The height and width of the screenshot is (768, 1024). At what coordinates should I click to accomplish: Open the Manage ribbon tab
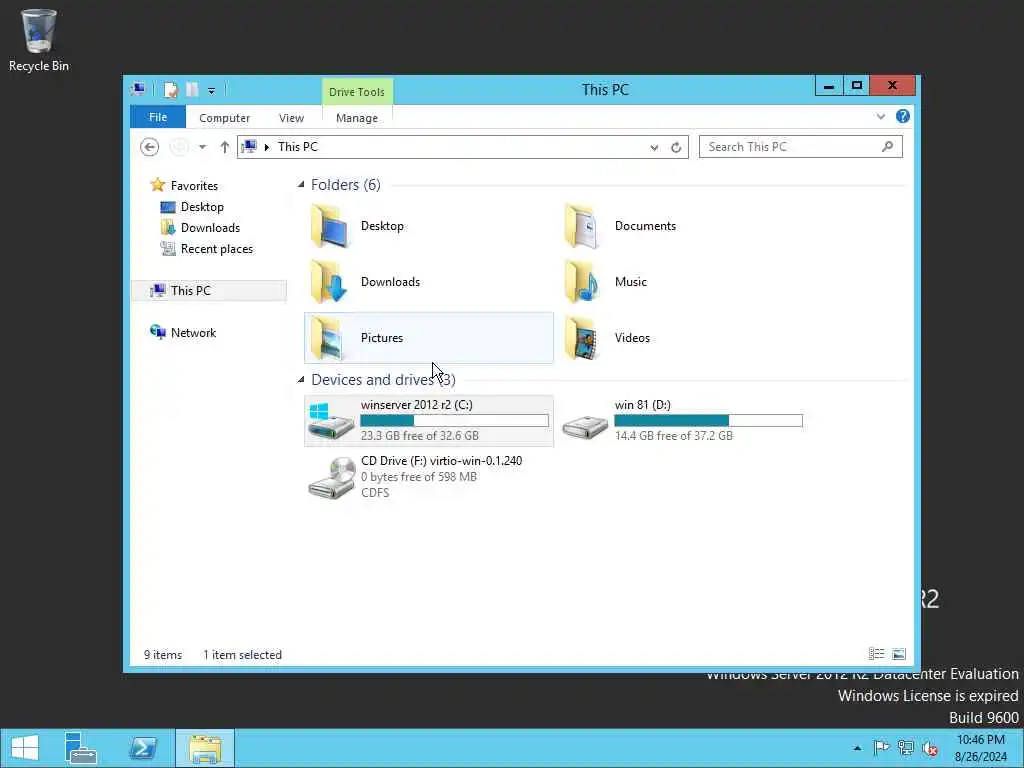click(357, 118)
